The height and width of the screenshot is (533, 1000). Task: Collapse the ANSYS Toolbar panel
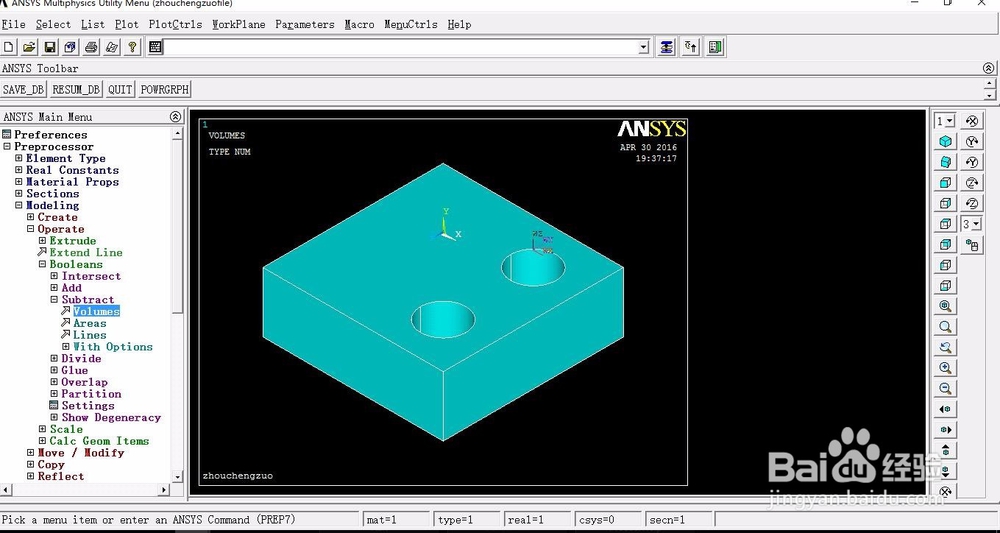[x=988, y=68]
